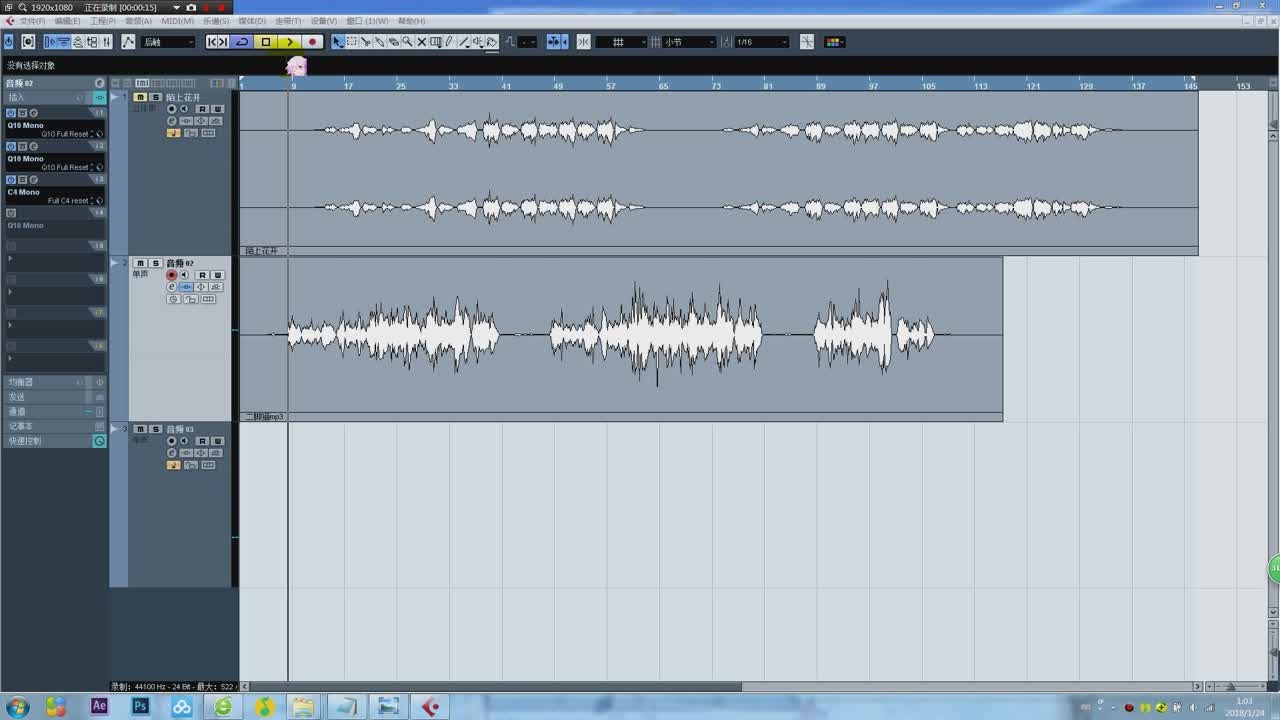This screenshot has width=1280, height=720.
Task: Open the 帮助 menu
Action: click(411, 21)
